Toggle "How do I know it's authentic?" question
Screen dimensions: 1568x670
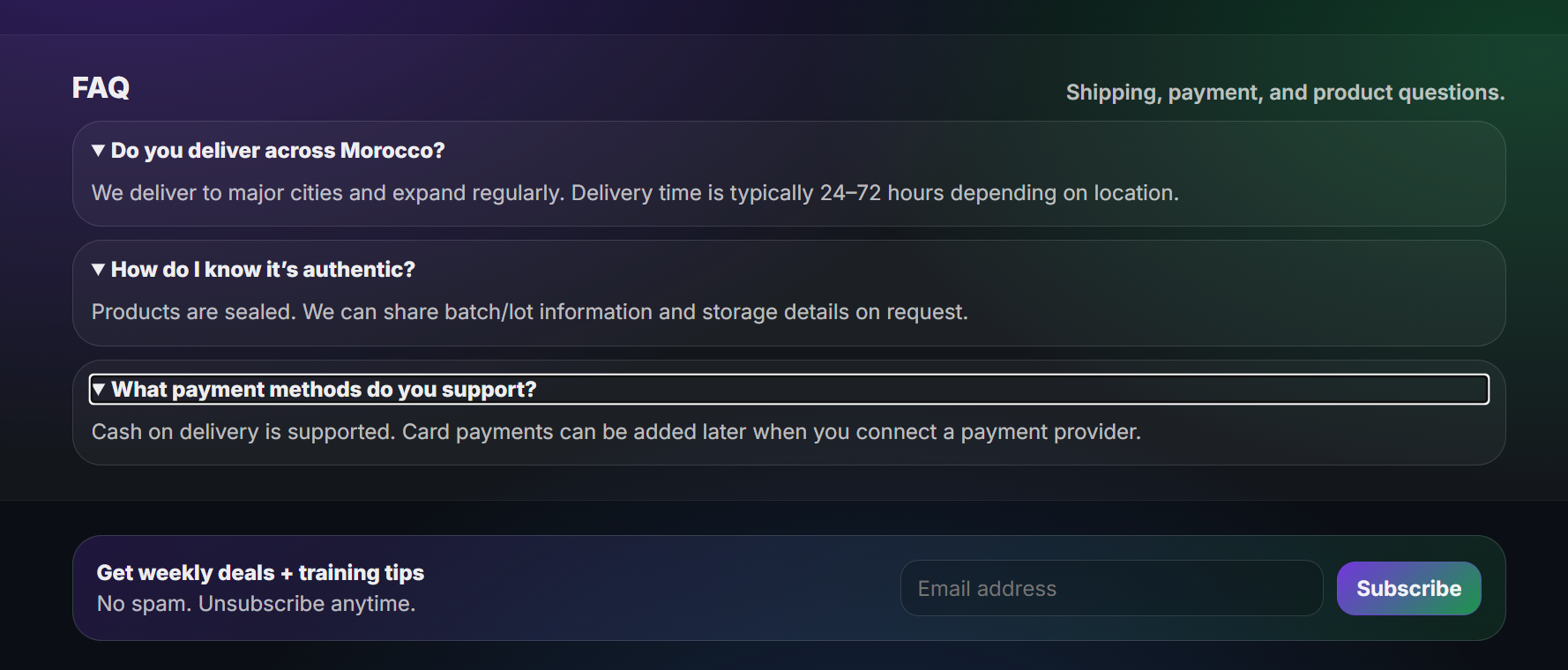tap(263, 270)
